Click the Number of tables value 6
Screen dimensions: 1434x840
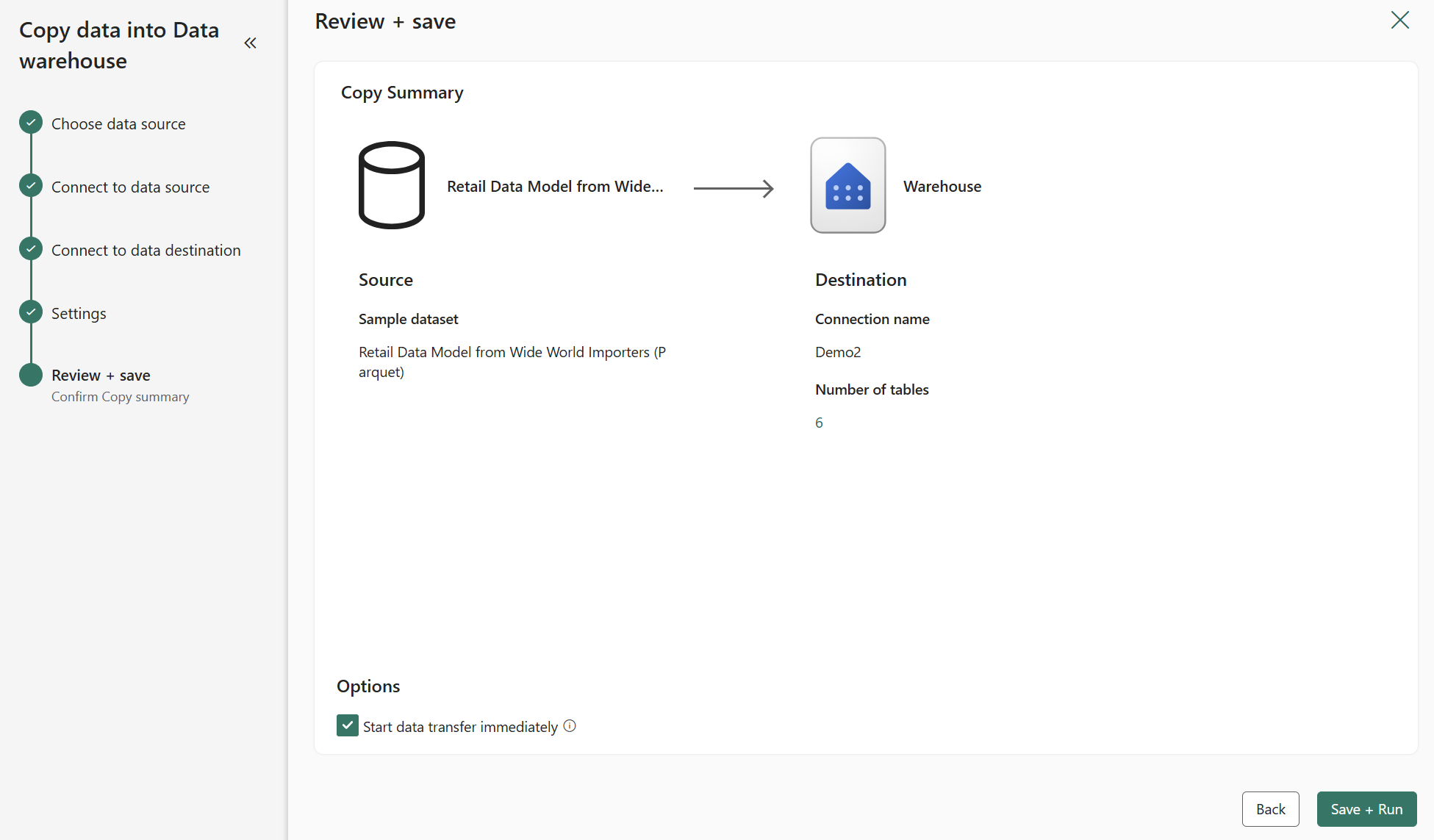(x=818, y=422)
